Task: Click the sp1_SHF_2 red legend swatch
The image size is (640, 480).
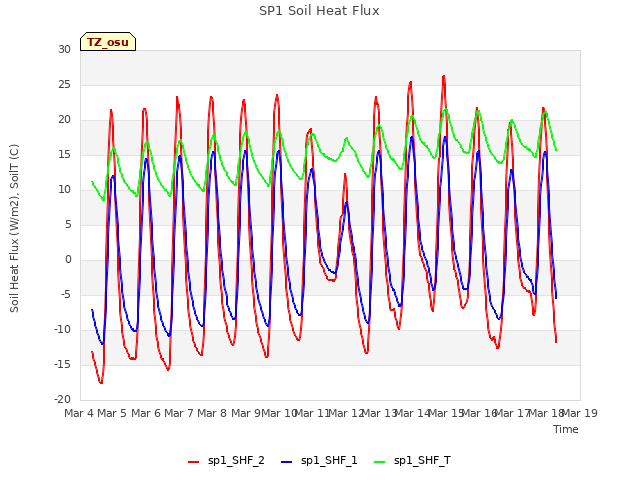Action: coord(193,462)
